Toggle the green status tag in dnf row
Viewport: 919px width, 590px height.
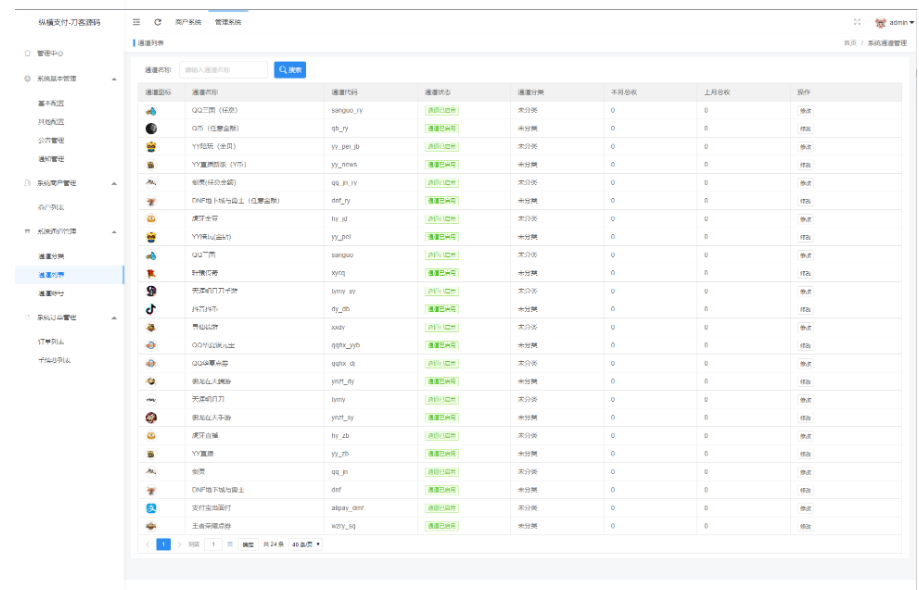(x=441, y=490)
